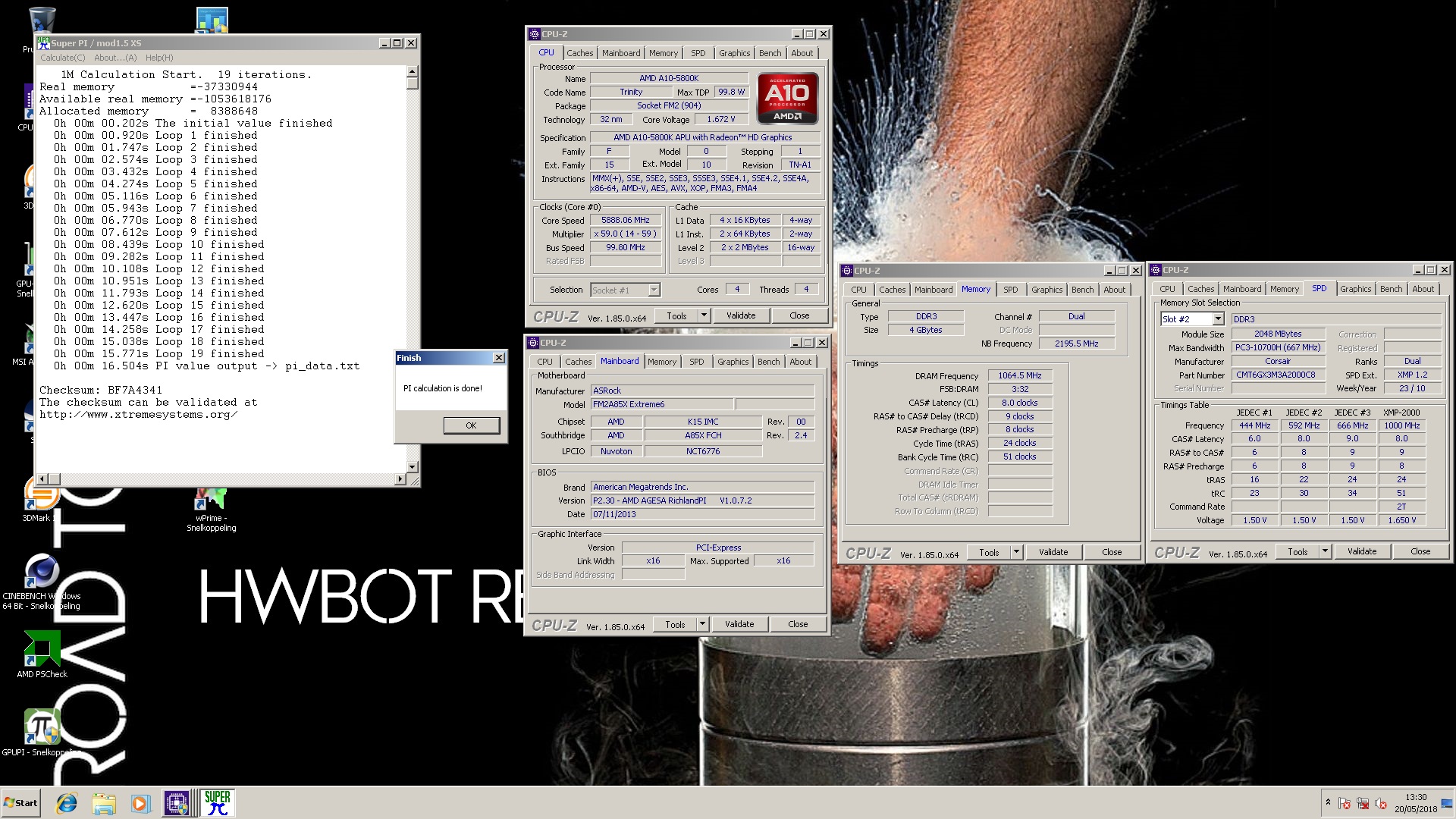Launch Windows Media Player from taskbar
Screen dimensions: 1456x819
140,803
